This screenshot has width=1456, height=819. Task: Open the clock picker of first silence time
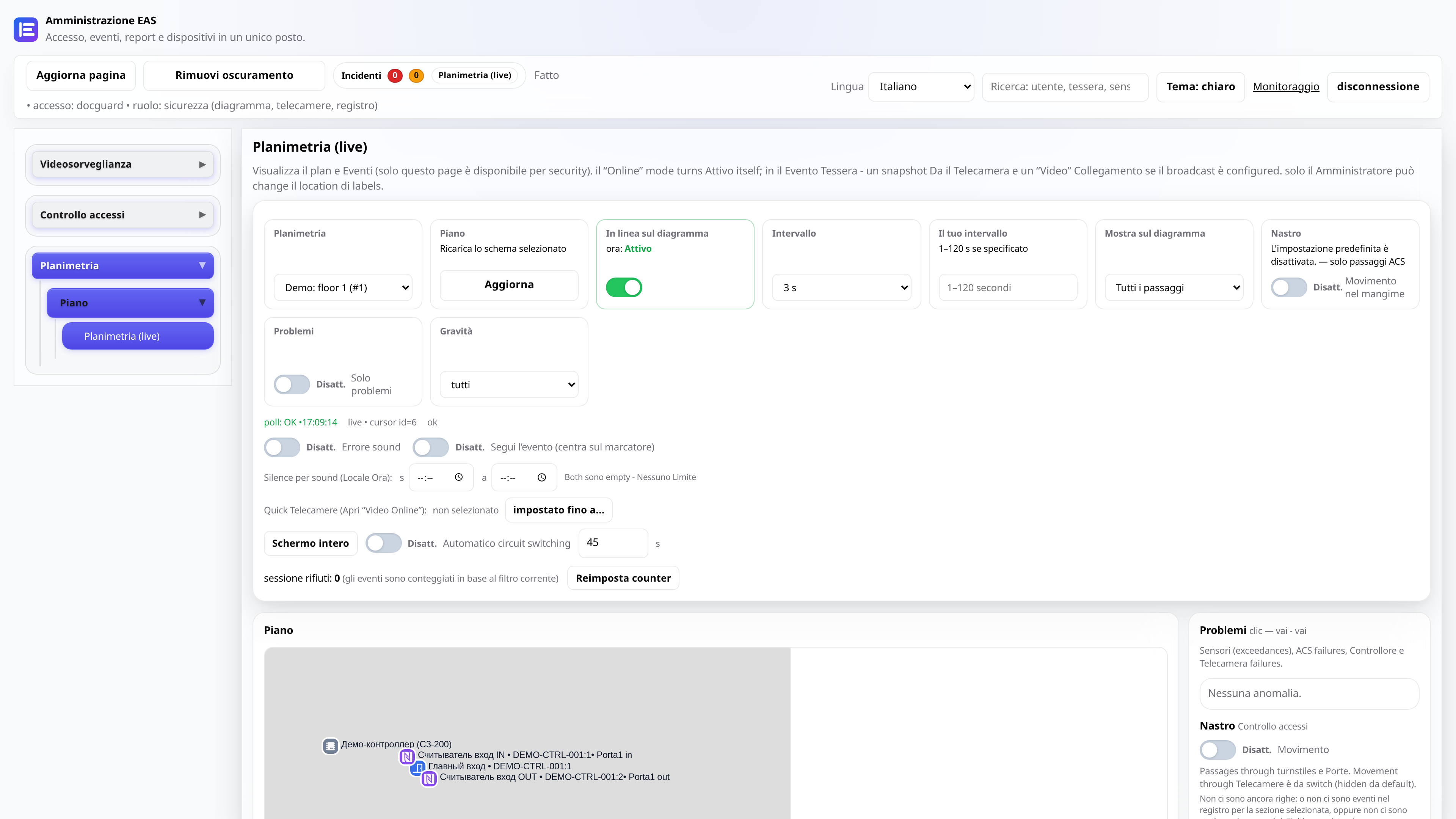(x=459, y=478)
